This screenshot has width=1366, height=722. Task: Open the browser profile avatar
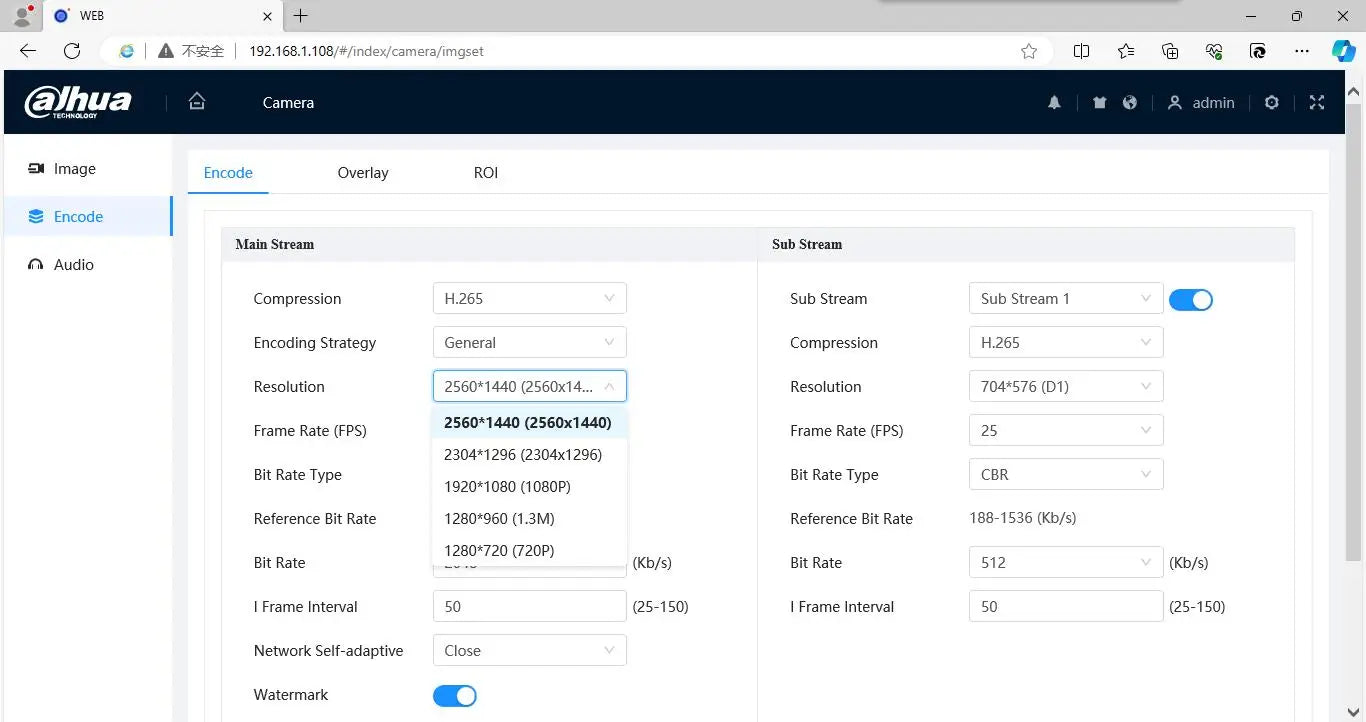click(22, 15)
